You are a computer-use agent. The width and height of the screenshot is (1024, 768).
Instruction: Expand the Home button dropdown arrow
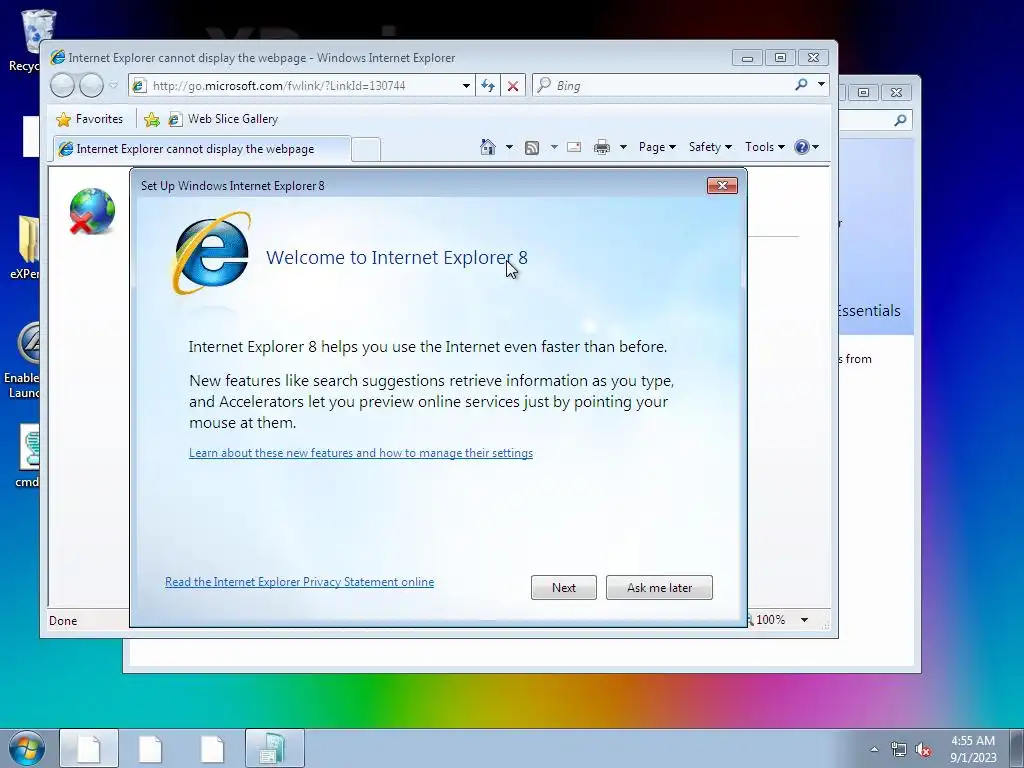[509, 147]
